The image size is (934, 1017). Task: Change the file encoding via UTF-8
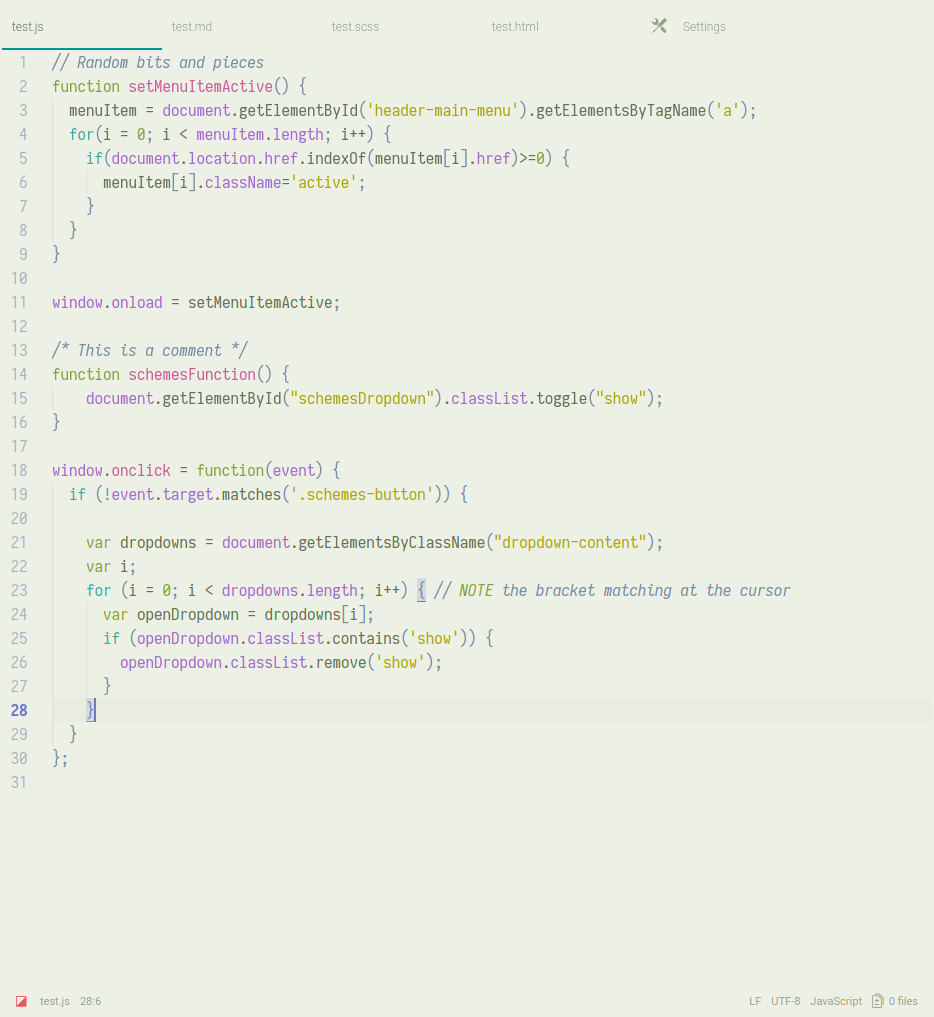[x=785, y=1001]
